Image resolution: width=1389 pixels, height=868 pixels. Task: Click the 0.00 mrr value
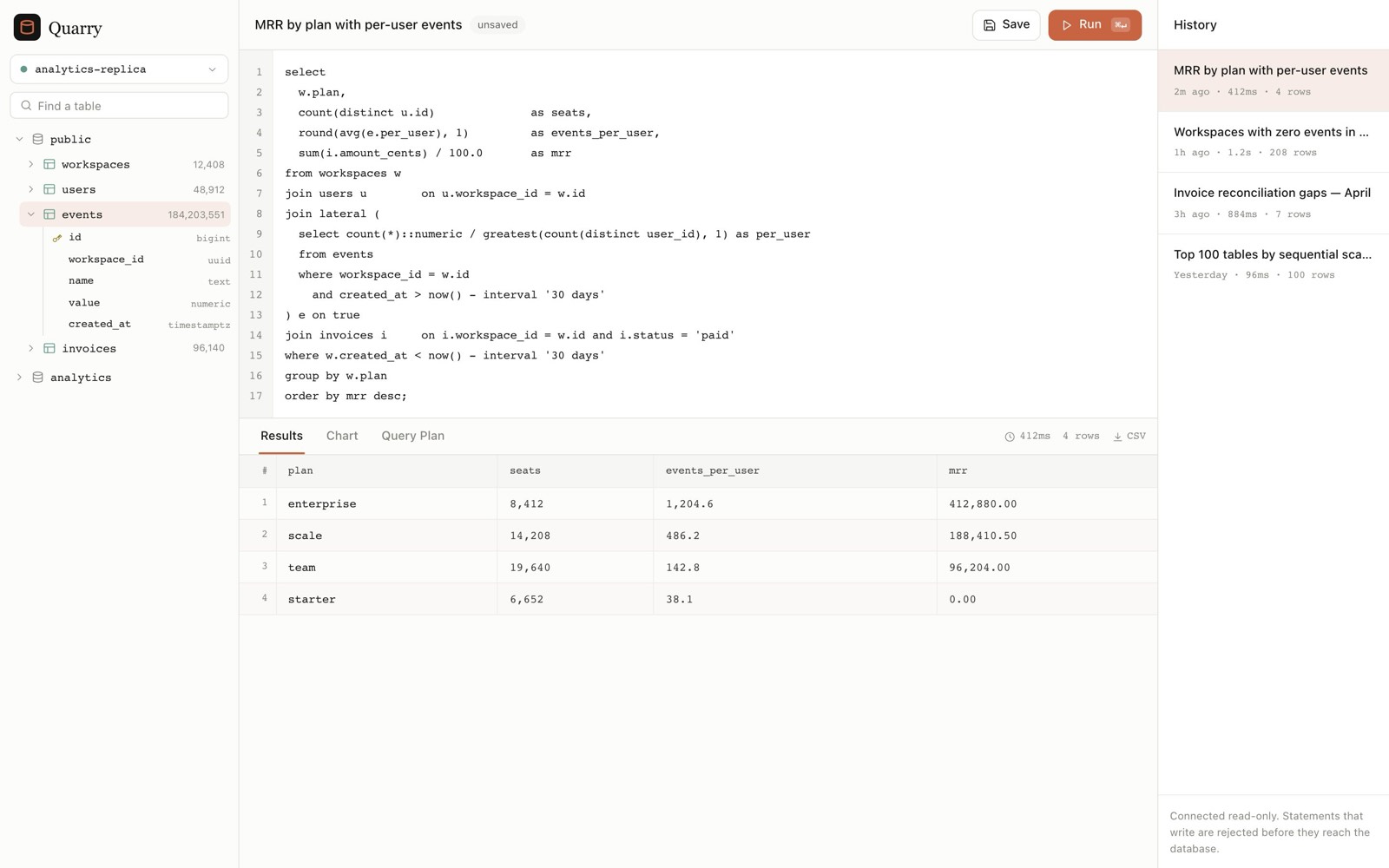pyautogui.click(x=963, y=600)
